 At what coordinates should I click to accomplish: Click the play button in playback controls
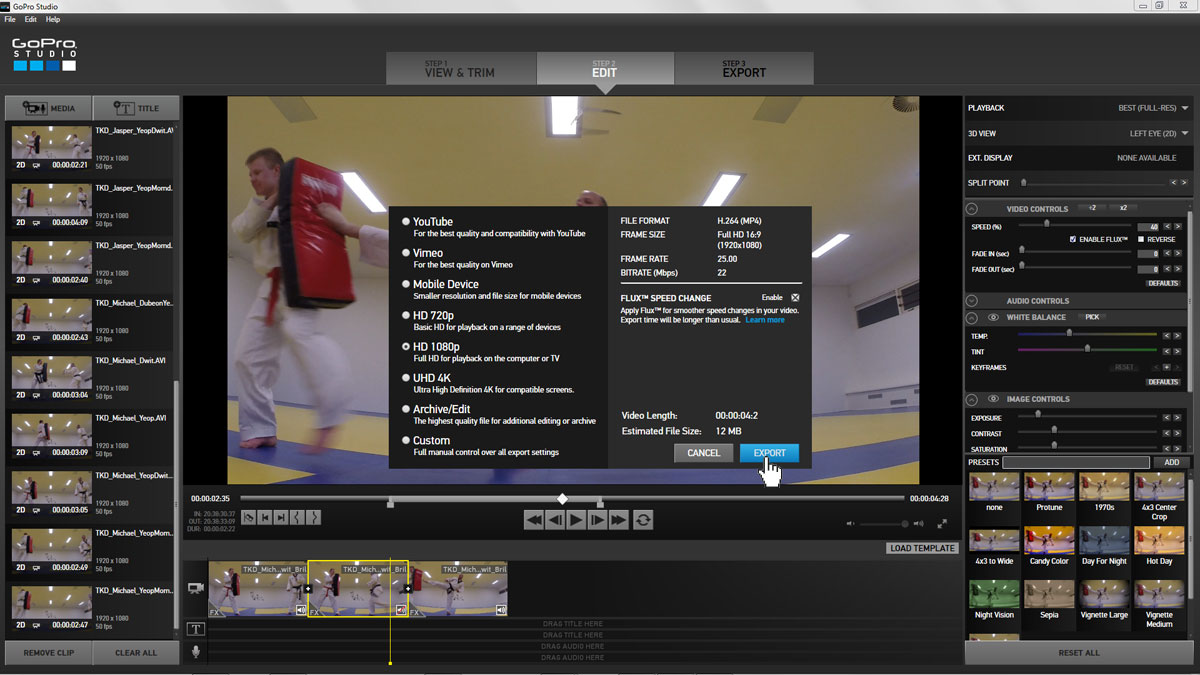576,519
